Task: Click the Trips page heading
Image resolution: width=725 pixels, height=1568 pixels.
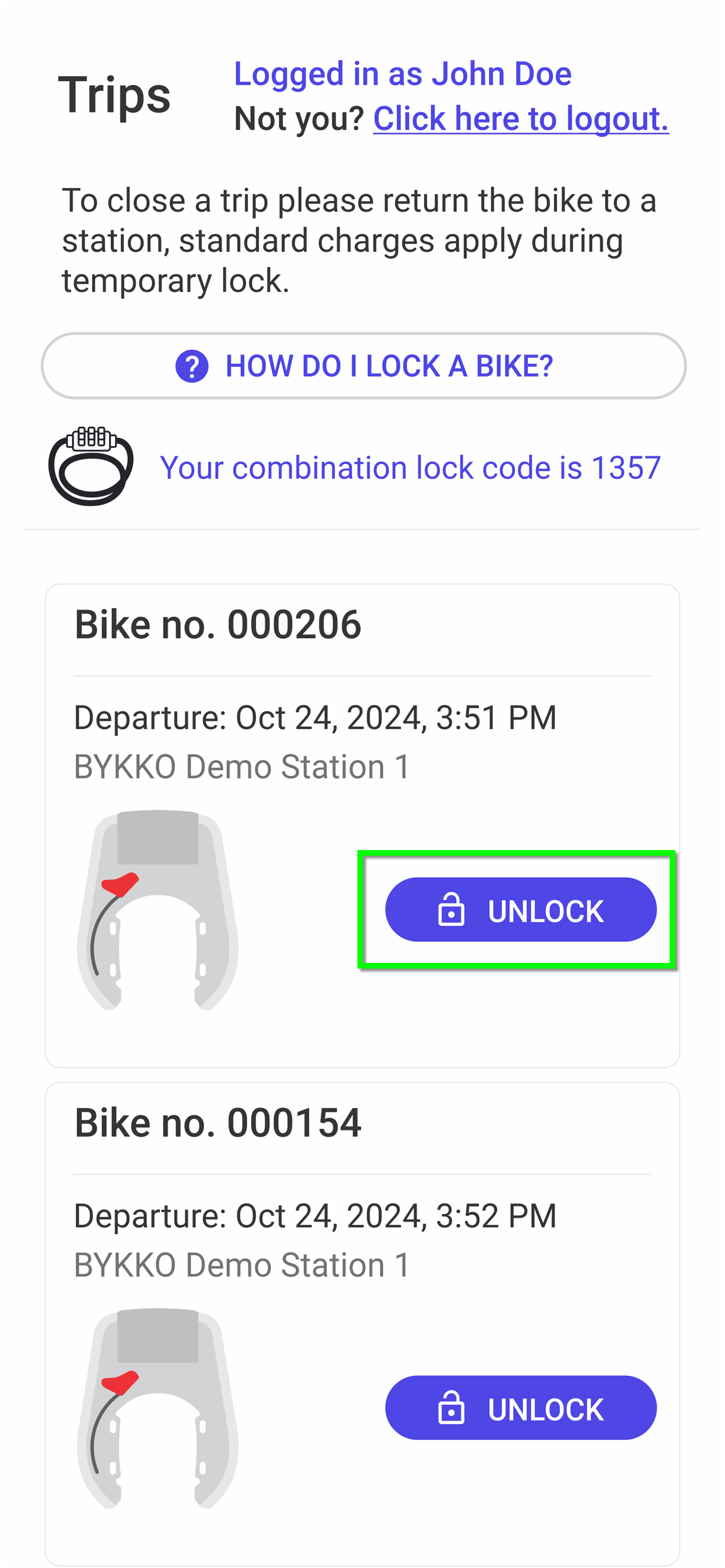Action: click(115, 95)
